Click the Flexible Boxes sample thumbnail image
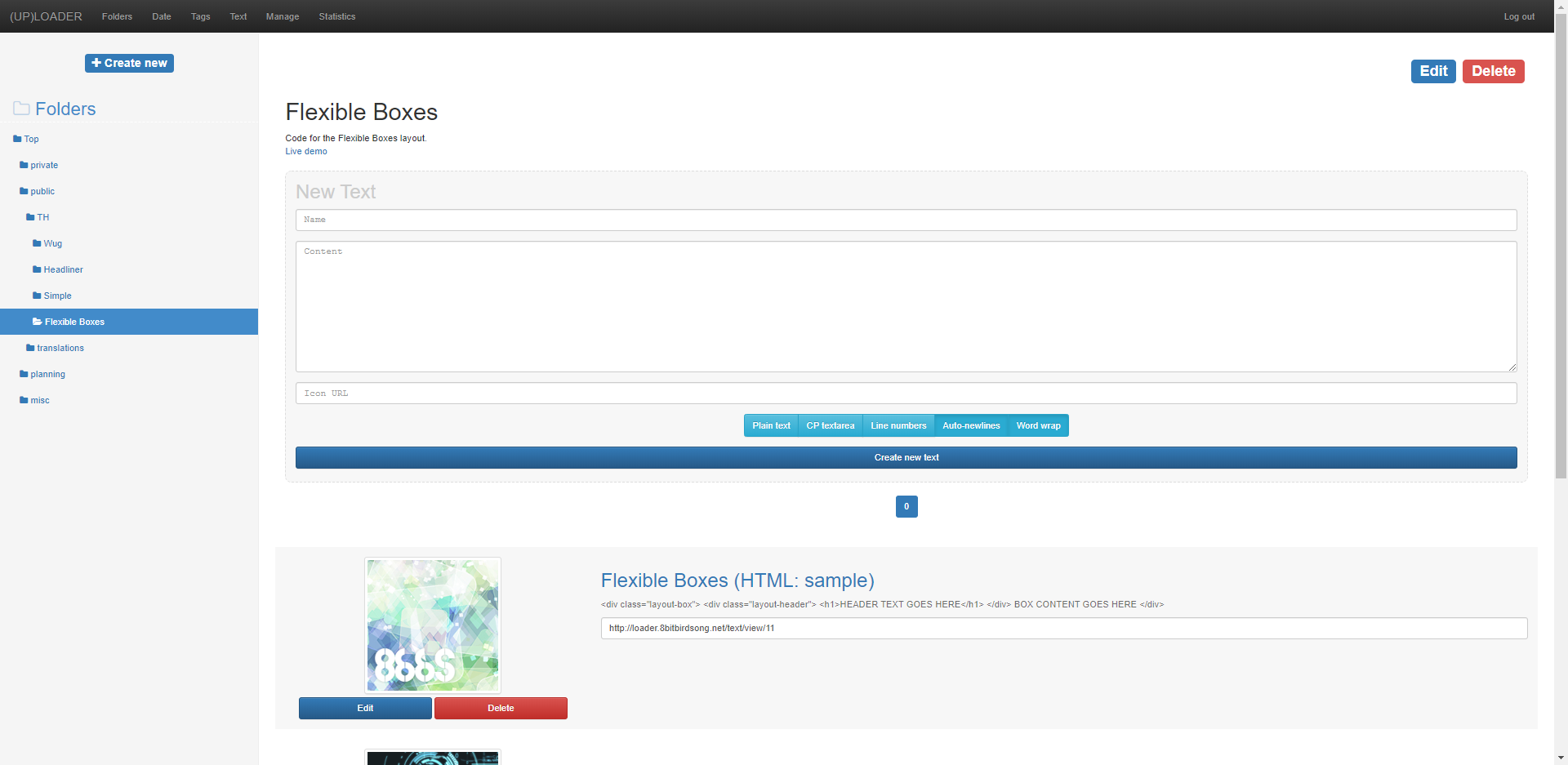 pyautogui.click(x=432, y=625)
